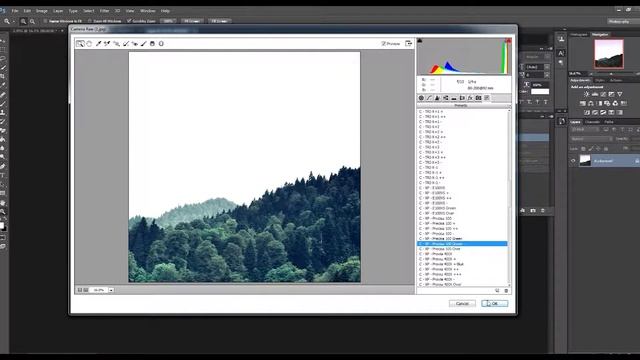Open the Detail panel icon
The height and width of the screenshot is (360, 640).
(438, 98)
